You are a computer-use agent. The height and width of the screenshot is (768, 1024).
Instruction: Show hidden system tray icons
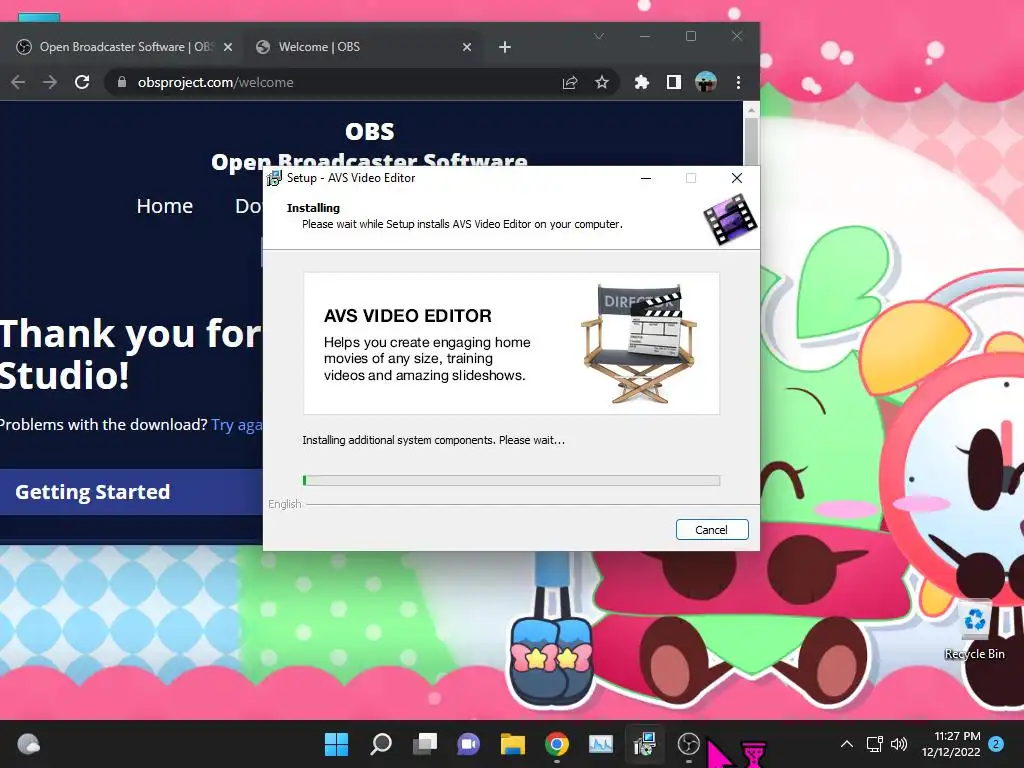pos(846,744)
